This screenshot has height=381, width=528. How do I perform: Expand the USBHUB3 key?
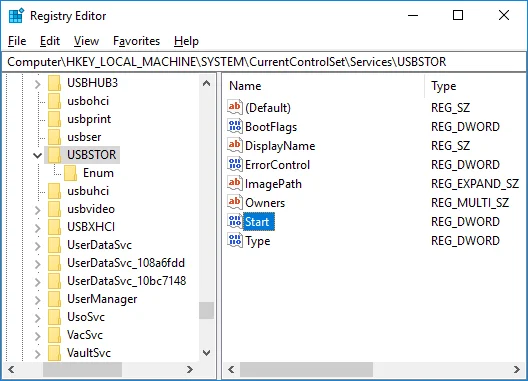click(x=37, y=84)
